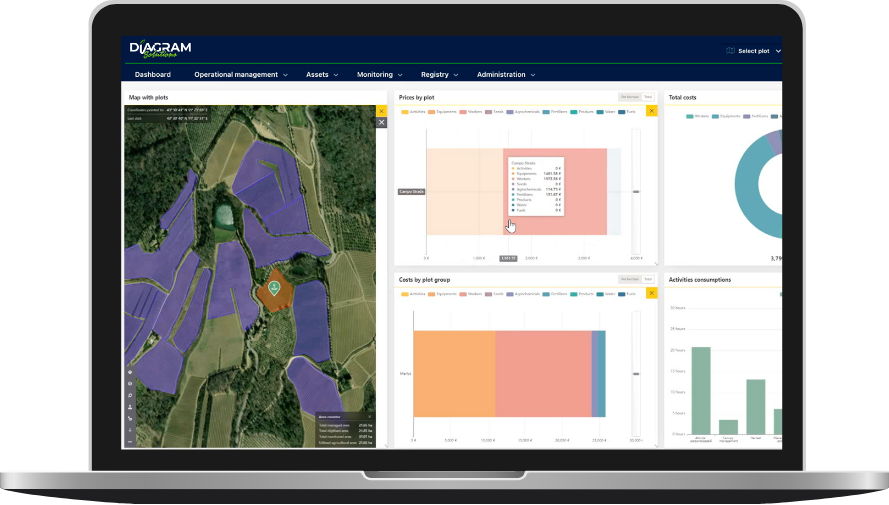Screen dimensions: 889x505
Task: Click the fifth icon of the map toolbar
Action: (130, 418)
